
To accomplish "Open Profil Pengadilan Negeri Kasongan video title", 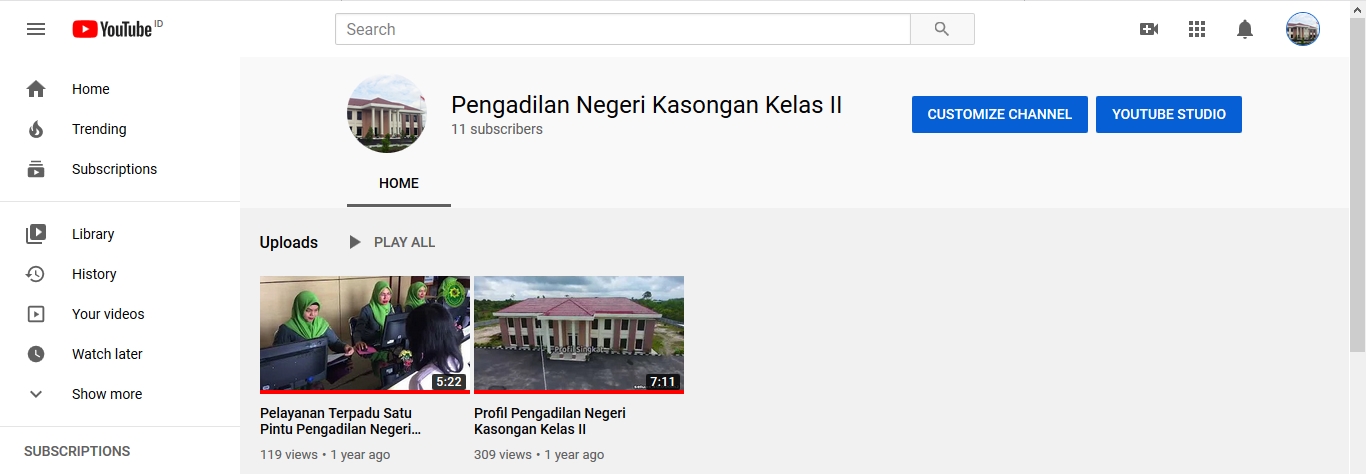I will pyautogui.click(x=550, y=421).
